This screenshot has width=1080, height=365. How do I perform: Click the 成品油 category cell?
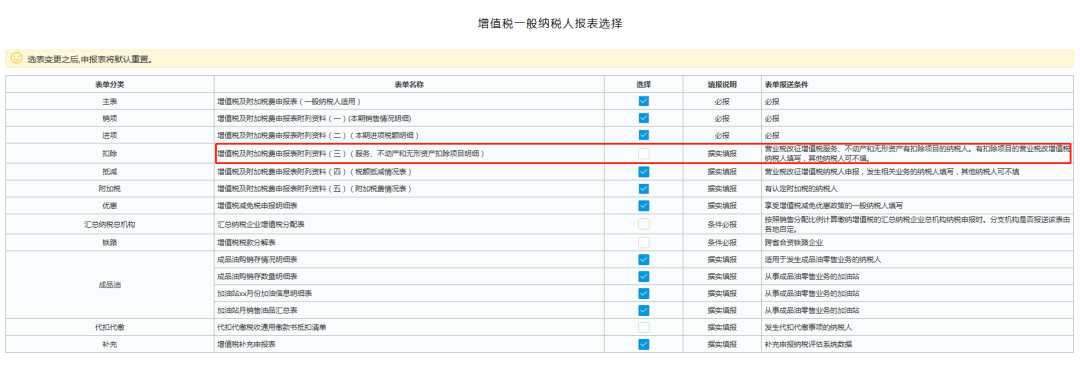click(110, 285)
